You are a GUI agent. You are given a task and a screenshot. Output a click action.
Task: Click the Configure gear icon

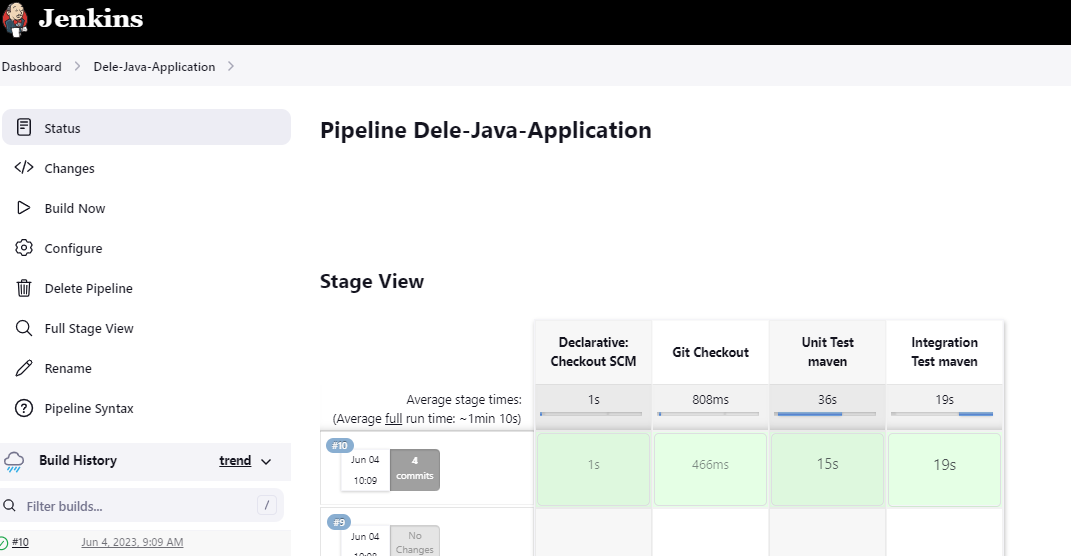(25, 248)
